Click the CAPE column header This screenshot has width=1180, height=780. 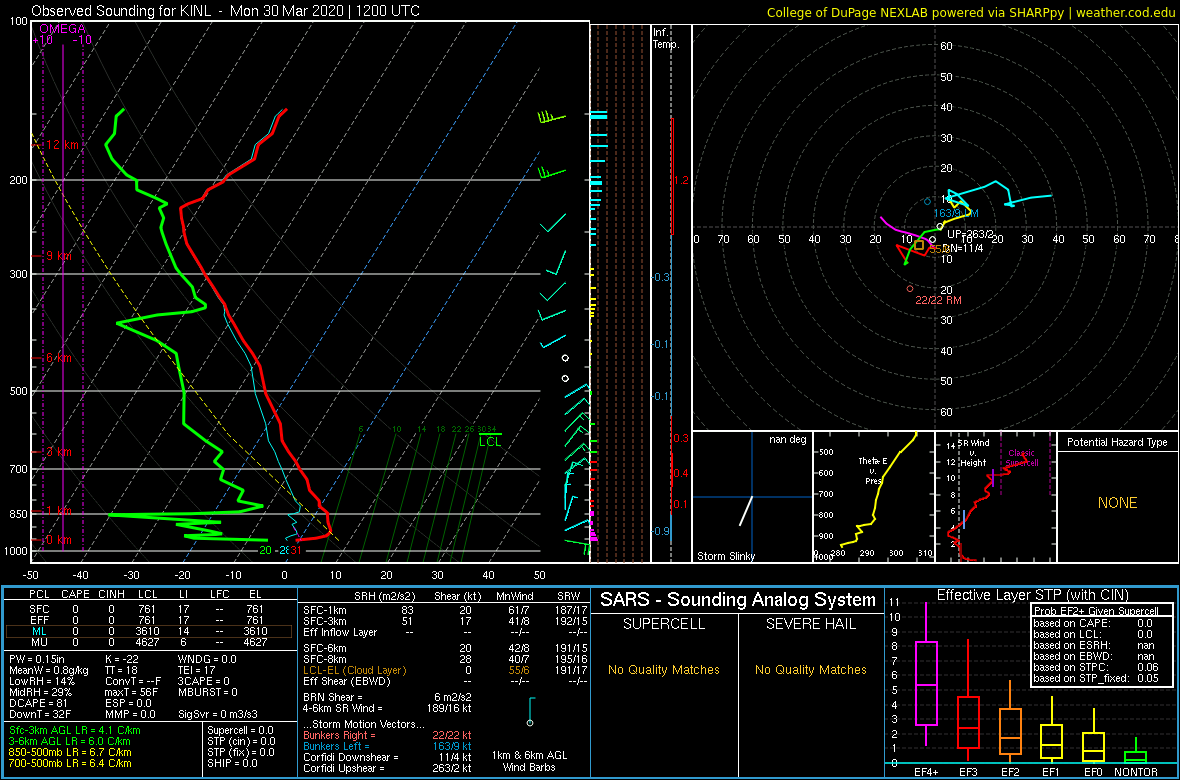click(75, 595)
